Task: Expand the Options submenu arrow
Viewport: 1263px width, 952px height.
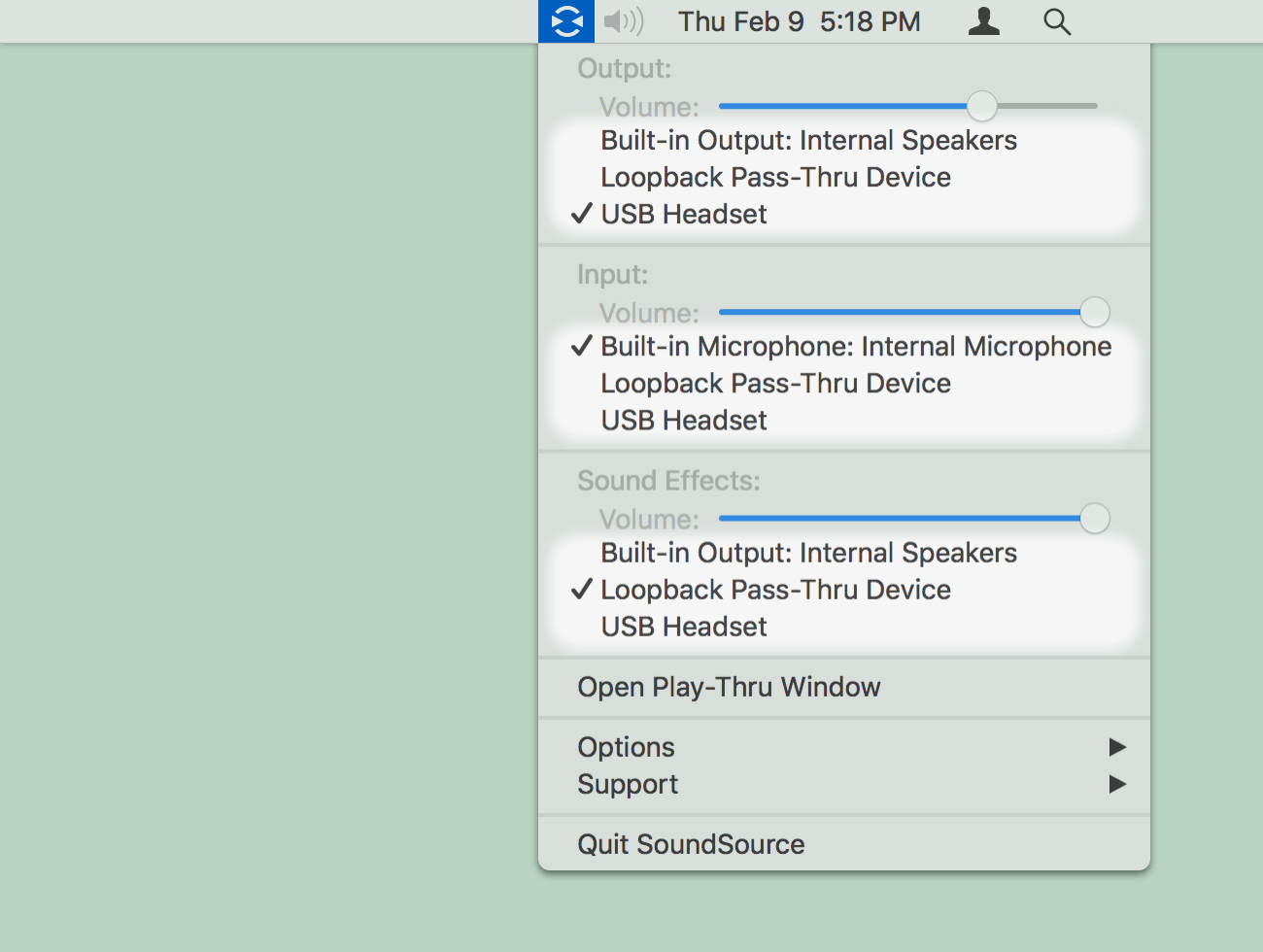Action: tap(1117, 747)
